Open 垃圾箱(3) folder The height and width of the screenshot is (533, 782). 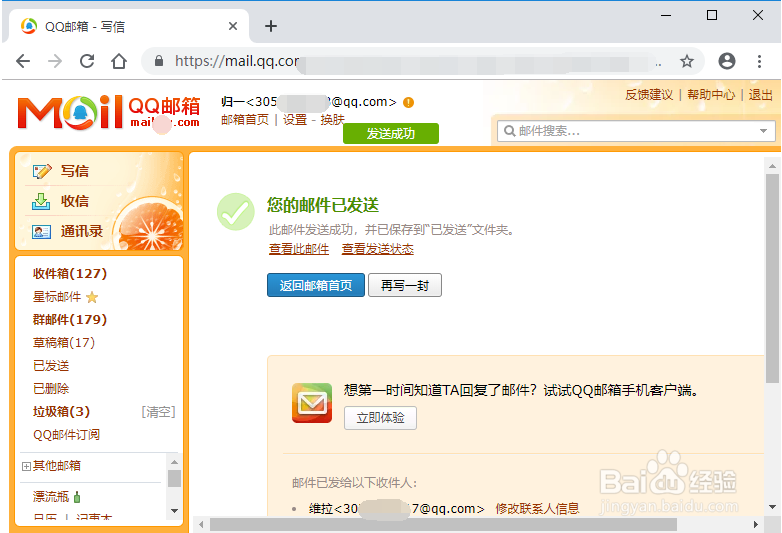tap(61, 411)
